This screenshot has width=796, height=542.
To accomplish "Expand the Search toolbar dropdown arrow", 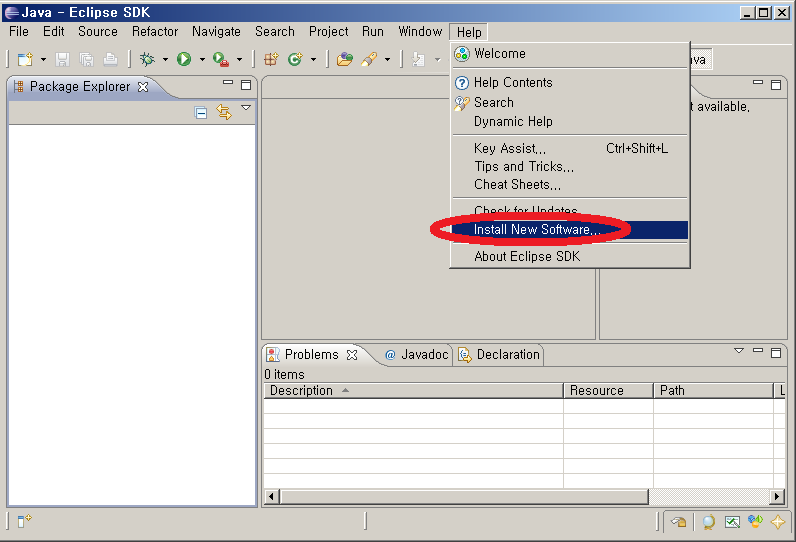I will pos(387,59).
